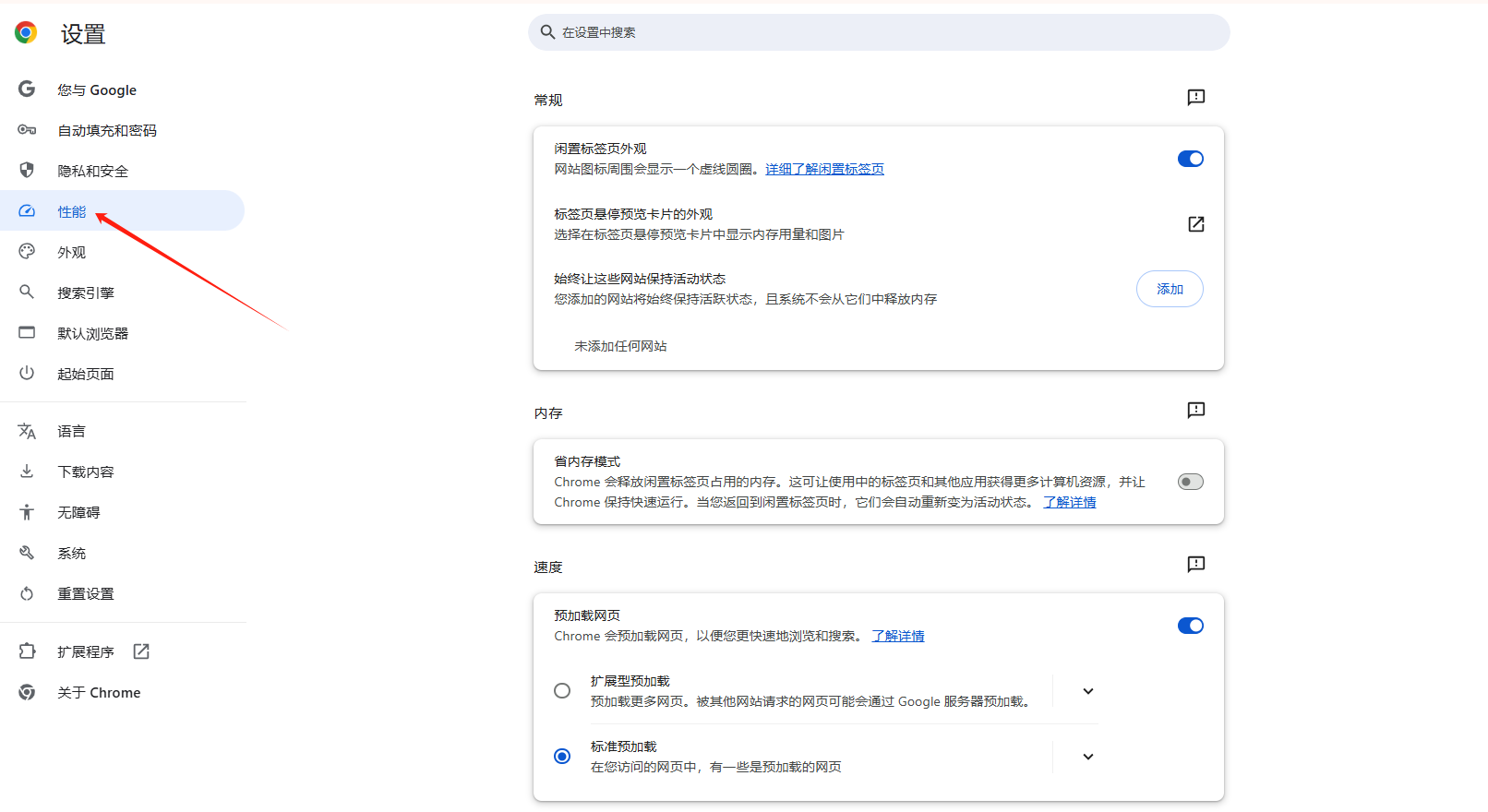Toggle 闲置标签页外观 switch off
The width and height of the screenshot is (1488, 812).
(1191, 159)
